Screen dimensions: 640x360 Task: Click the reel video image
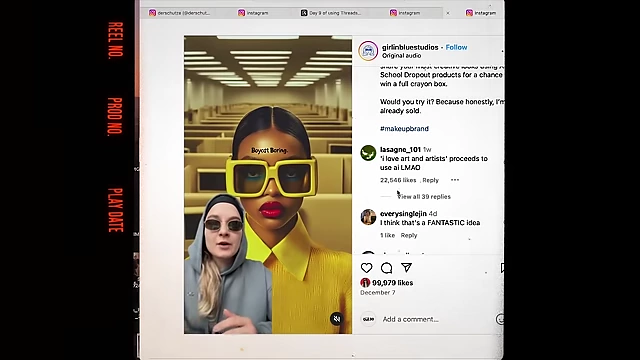268,184
